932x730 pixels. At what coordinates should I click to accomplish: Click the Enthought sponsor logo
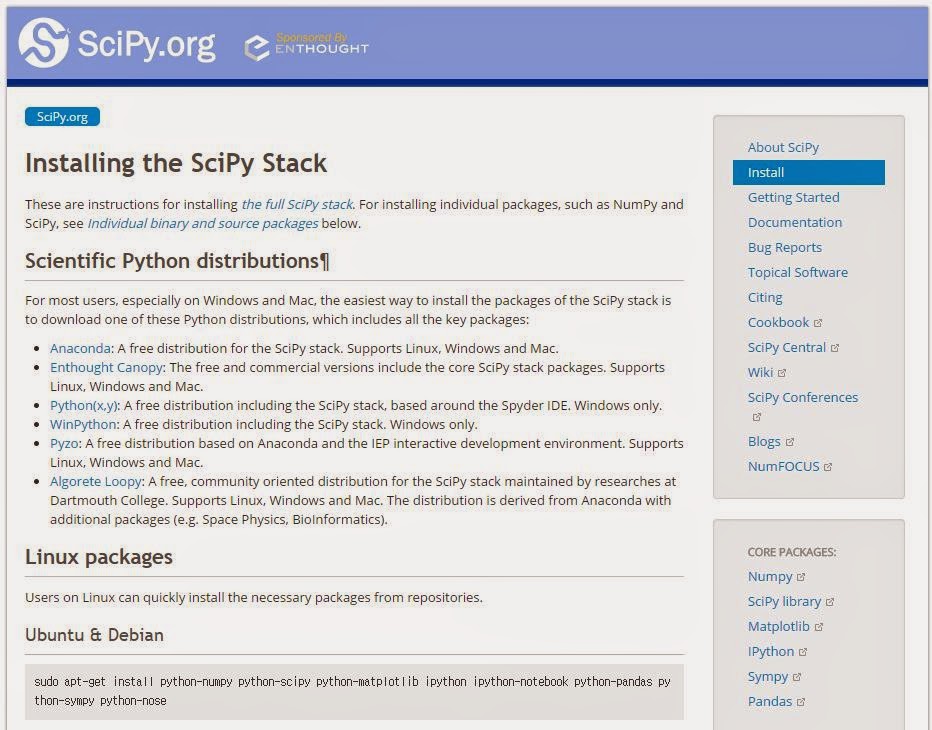point(306,44)
